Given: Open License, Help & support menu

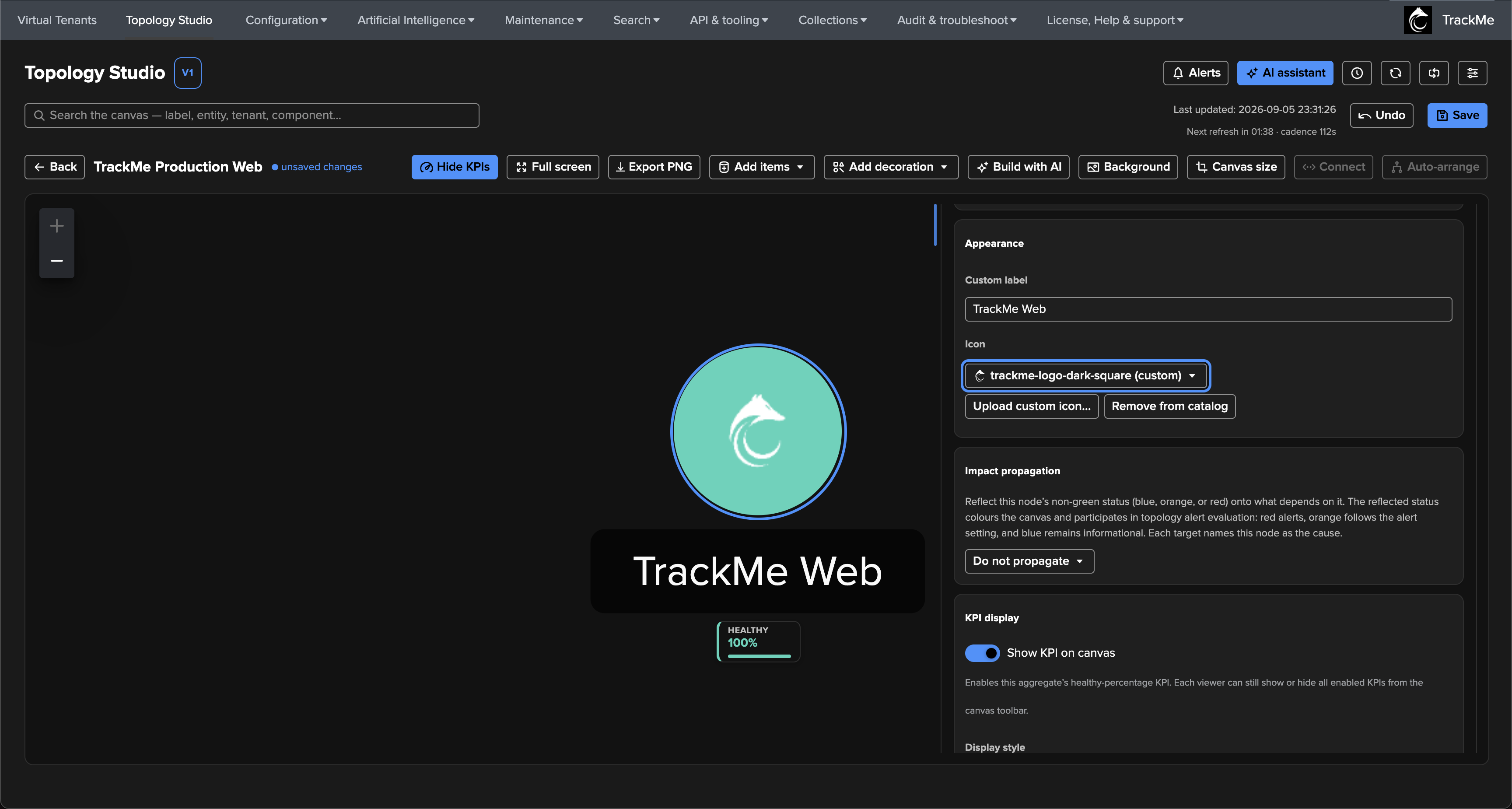Looking at the screenshot, I should pos(1115,20).
